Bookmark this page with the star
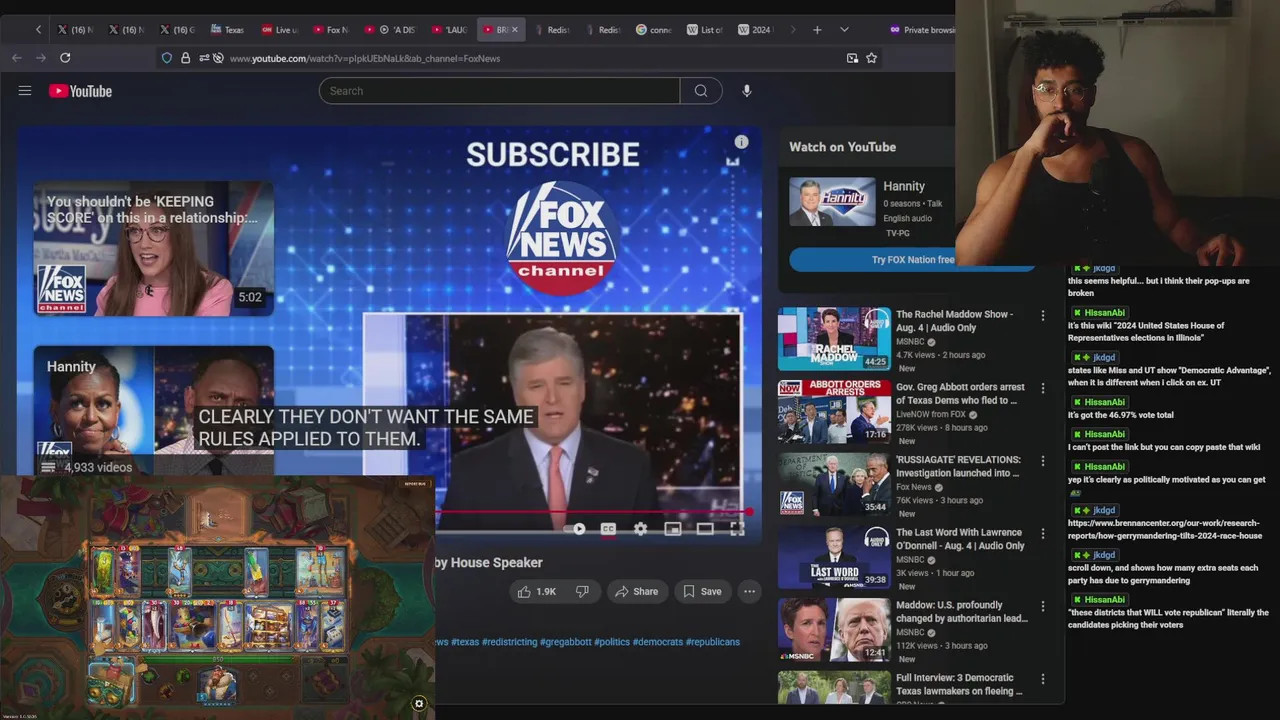 coord(871,58)
